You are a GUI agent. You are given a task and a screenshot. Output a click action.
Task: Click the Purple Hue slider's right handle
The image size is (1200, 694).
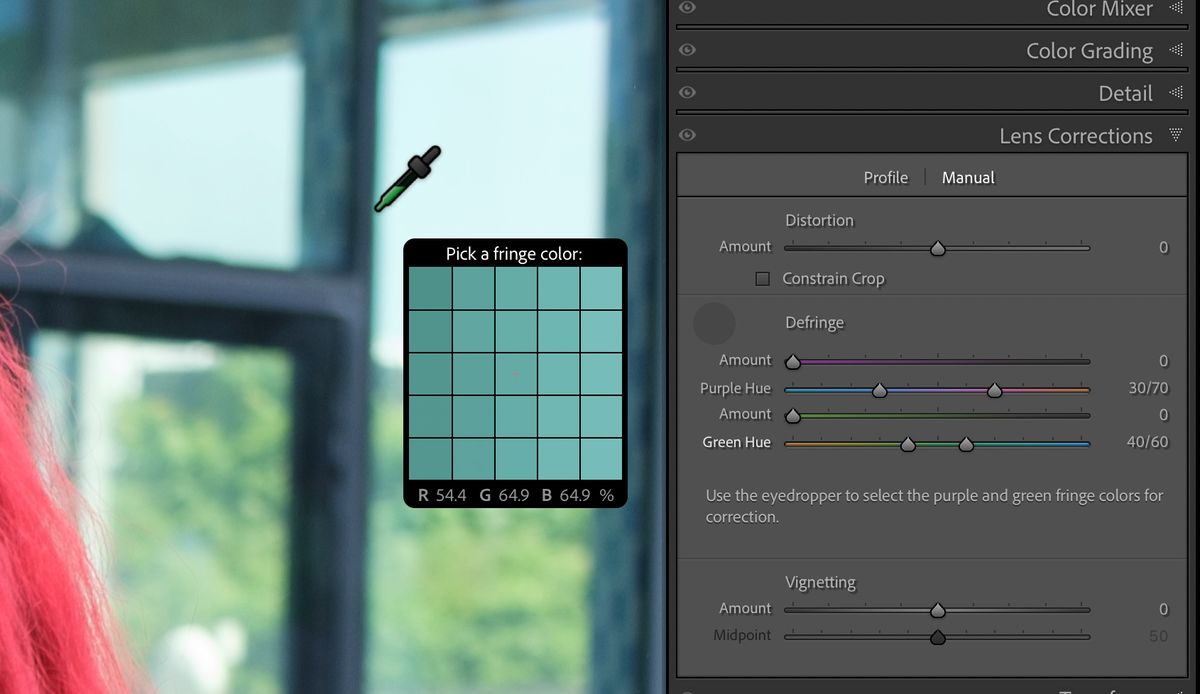(x=994, y=390)
